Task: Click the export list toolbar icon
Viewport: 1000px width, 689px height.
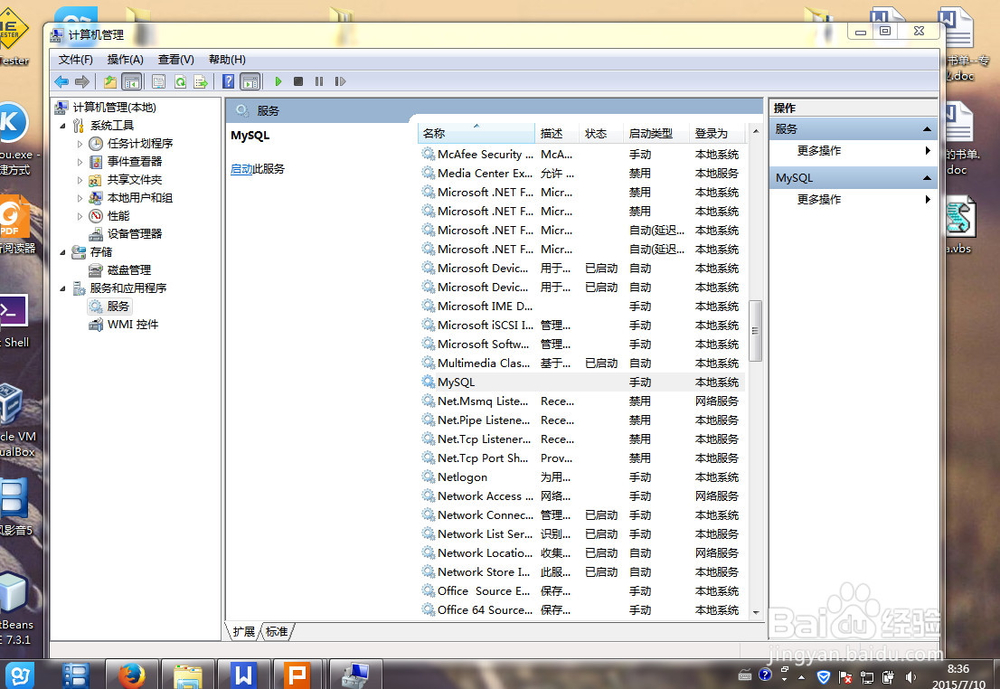Action: pos(201,82)
